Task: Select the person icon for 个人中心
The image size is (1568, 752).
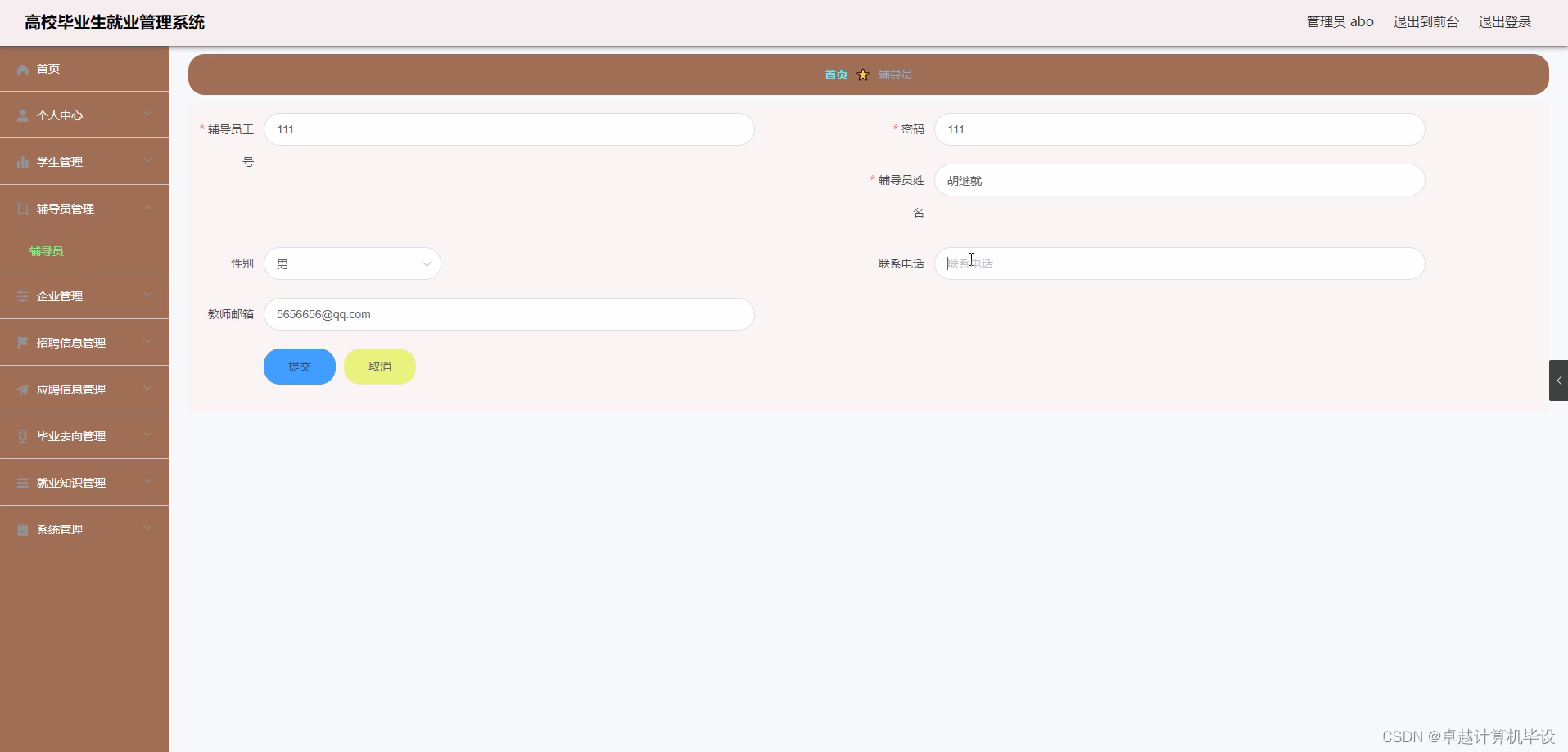Action: (x=21, y=115)
